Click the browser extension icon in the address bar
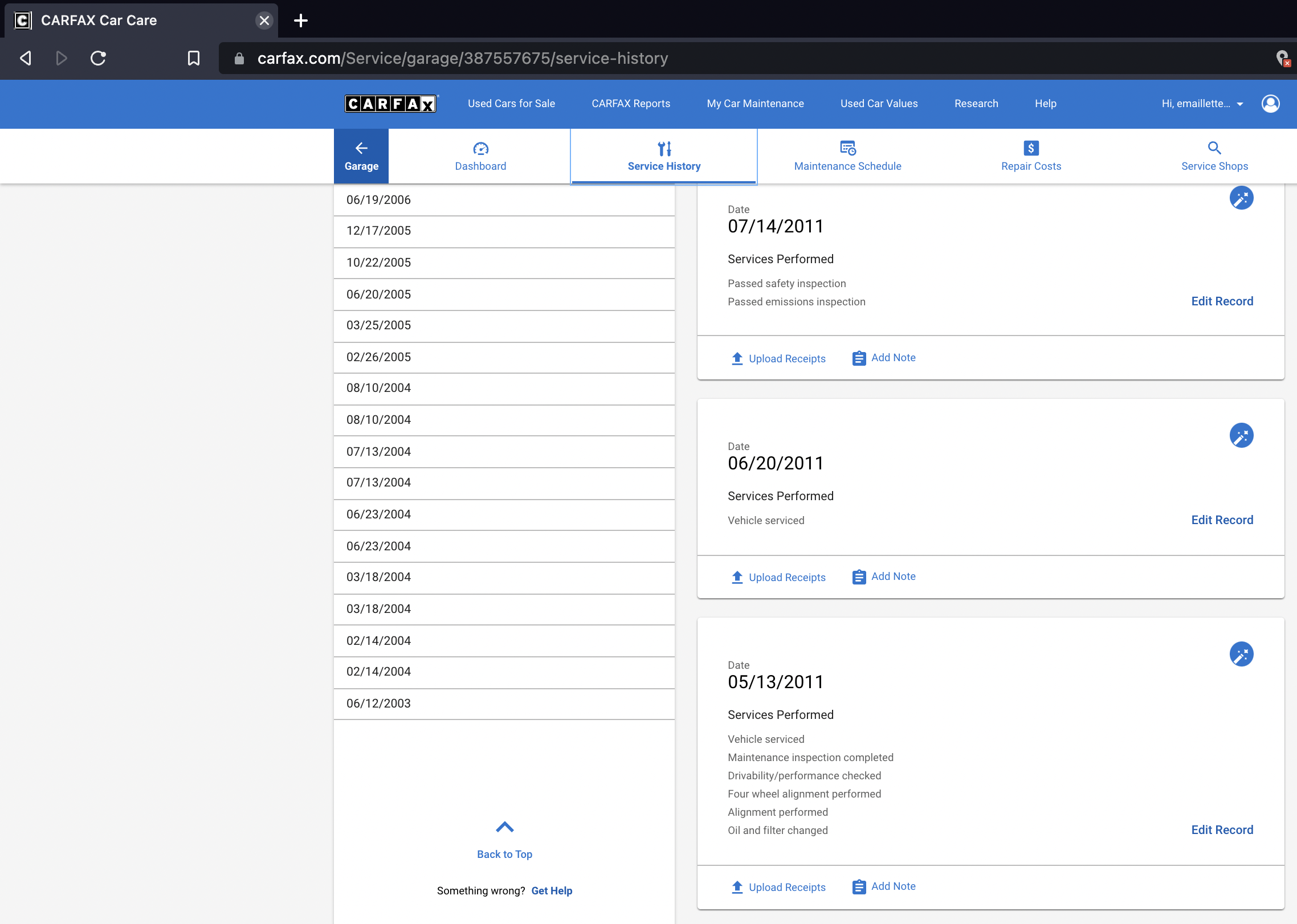 point(1282,58)
